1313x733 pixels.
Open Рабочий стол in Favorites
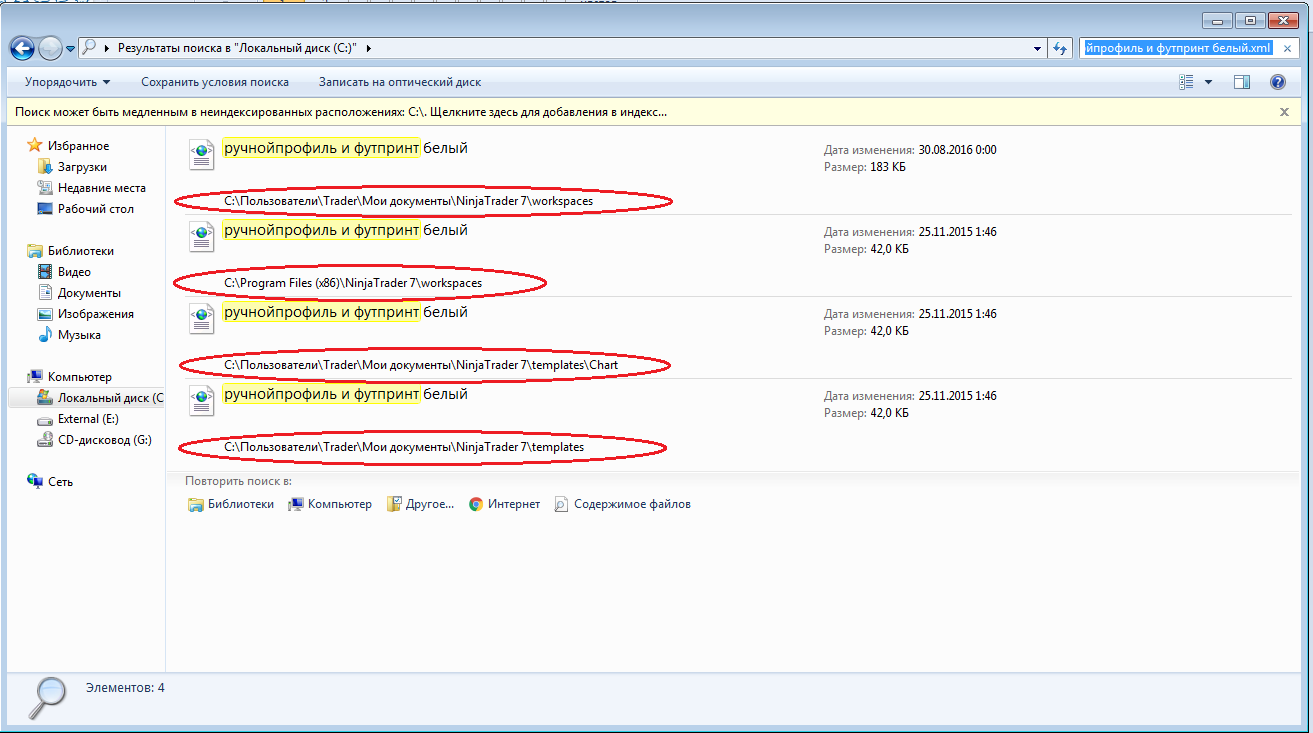95,209
